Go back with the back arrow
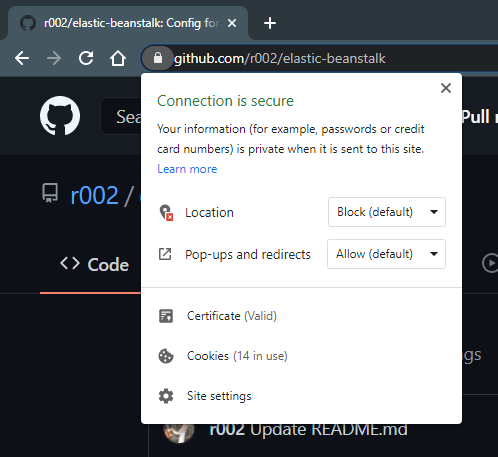 click(x=22, y=58)
